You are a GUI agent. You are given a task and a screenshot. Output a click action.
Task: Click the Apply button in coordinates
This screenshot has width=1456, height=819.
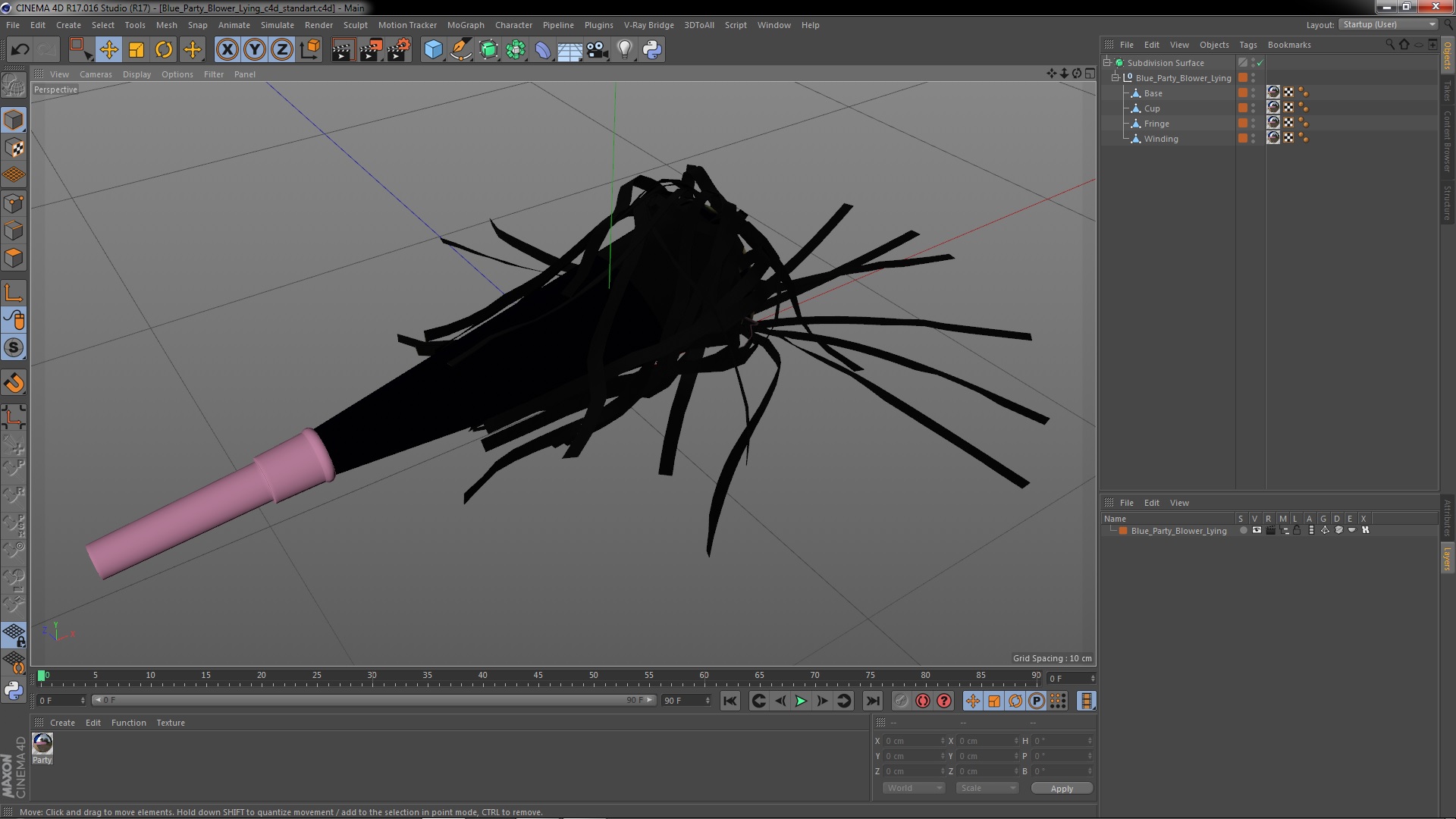click(1062, 789)
